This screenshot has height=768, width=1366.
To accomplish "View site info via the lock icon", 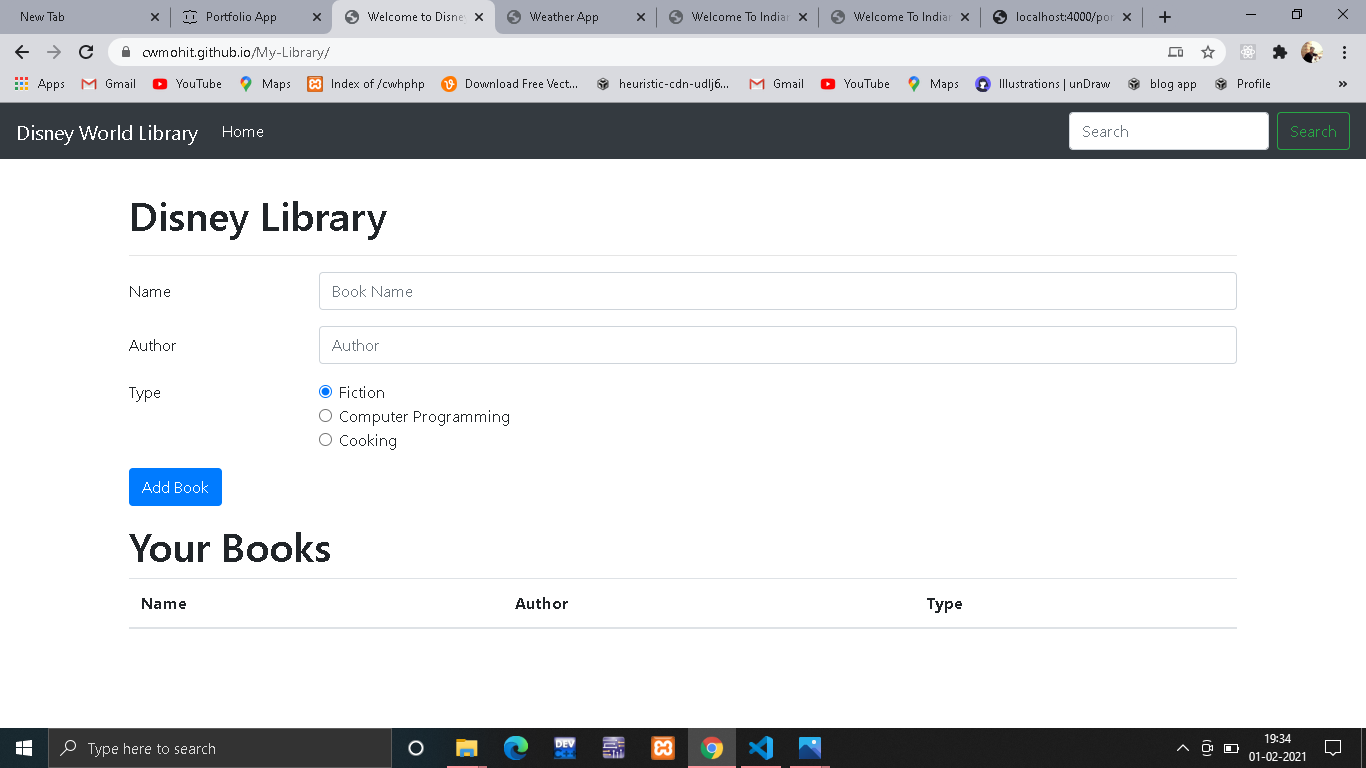I will click(x=125, y=52).
